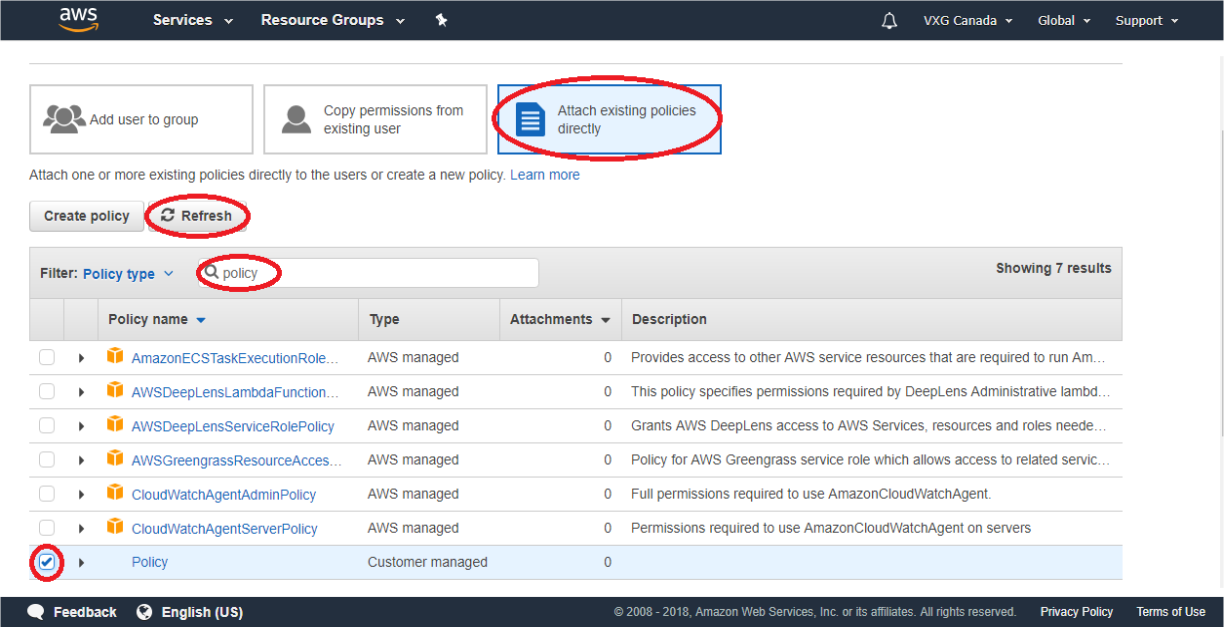Click the Feedback speech bubble icon

(36, 612)
